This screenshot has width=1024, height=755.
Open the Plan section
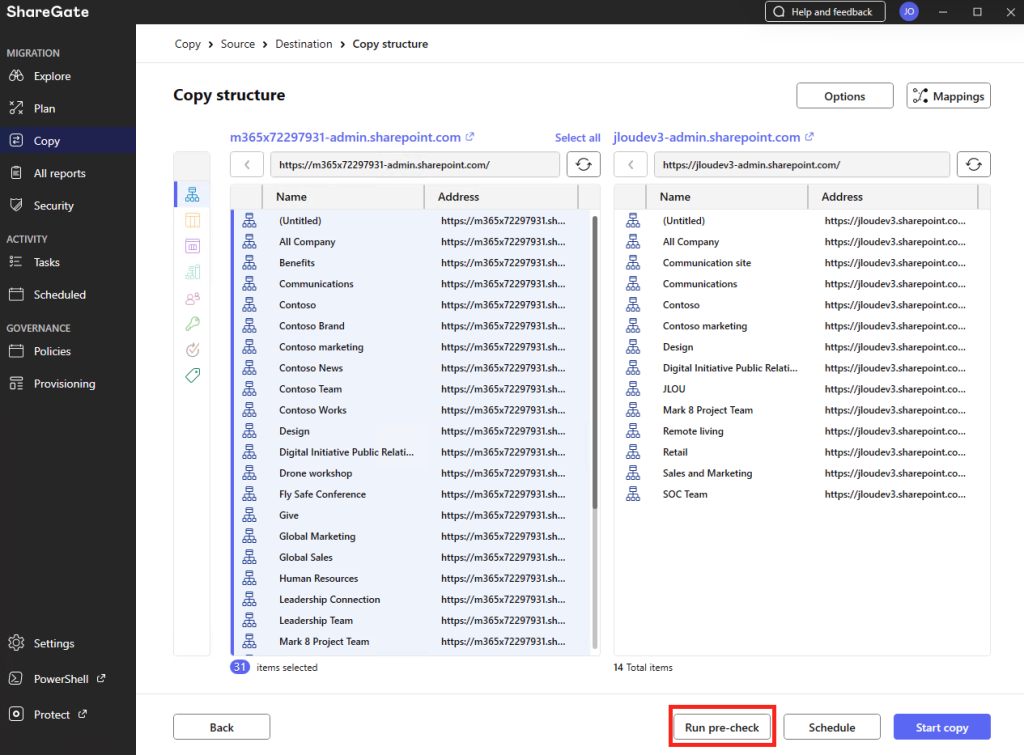pos(44,108)
